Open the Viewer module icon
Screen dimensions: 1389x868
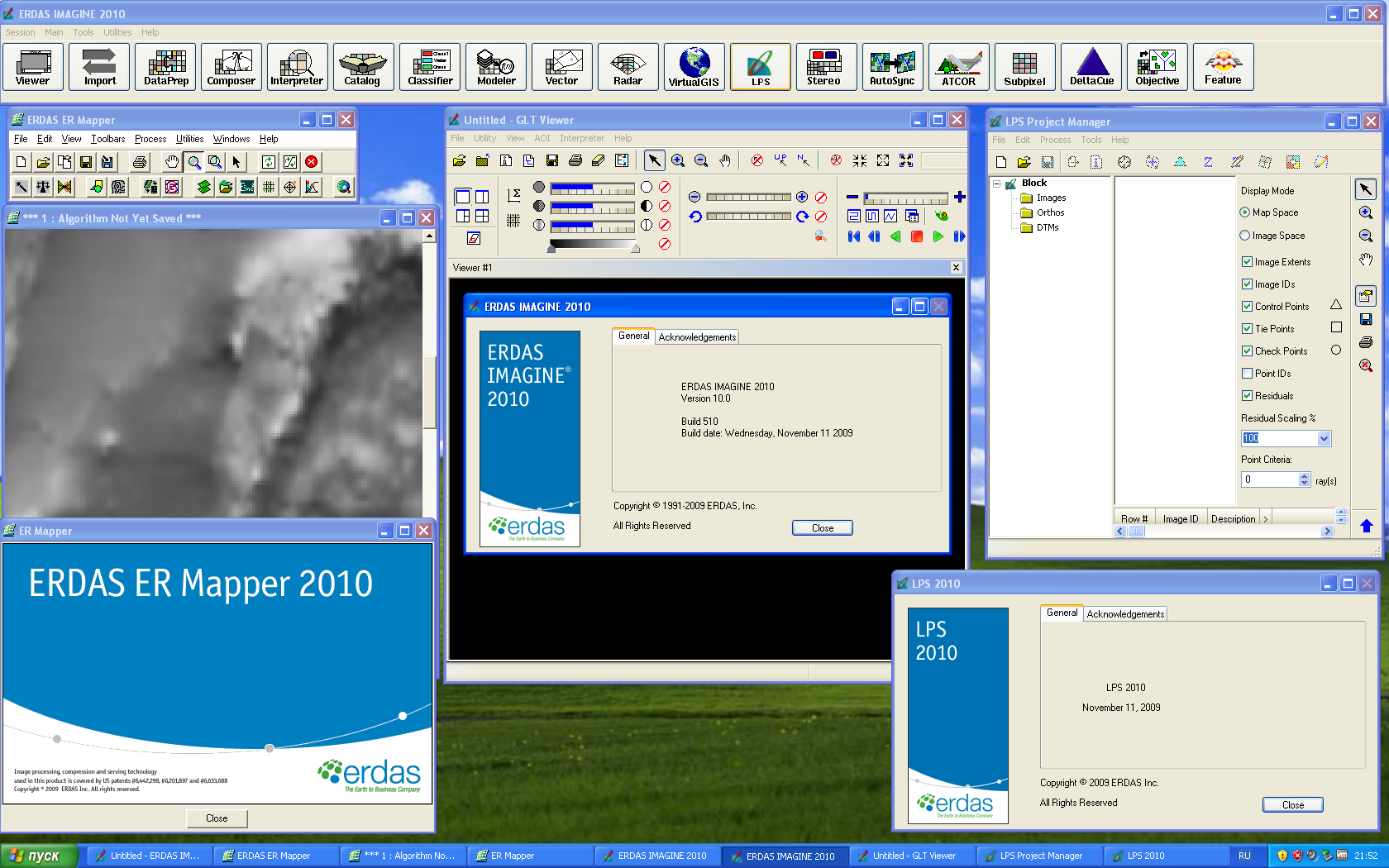pyautogui.click(x=33, y=66)
